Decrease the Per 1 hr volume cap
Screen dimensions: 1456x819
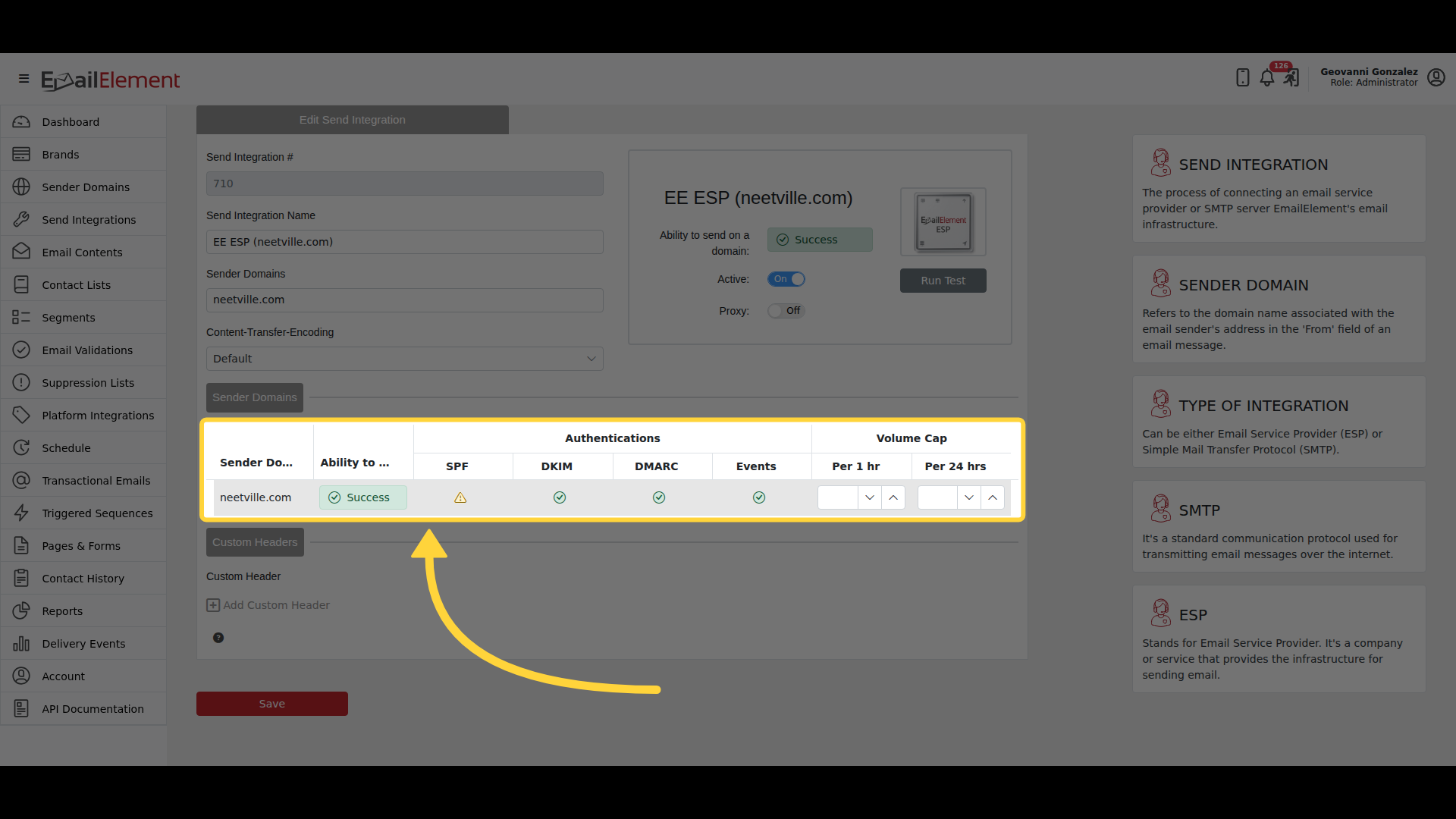pos(870,497)
